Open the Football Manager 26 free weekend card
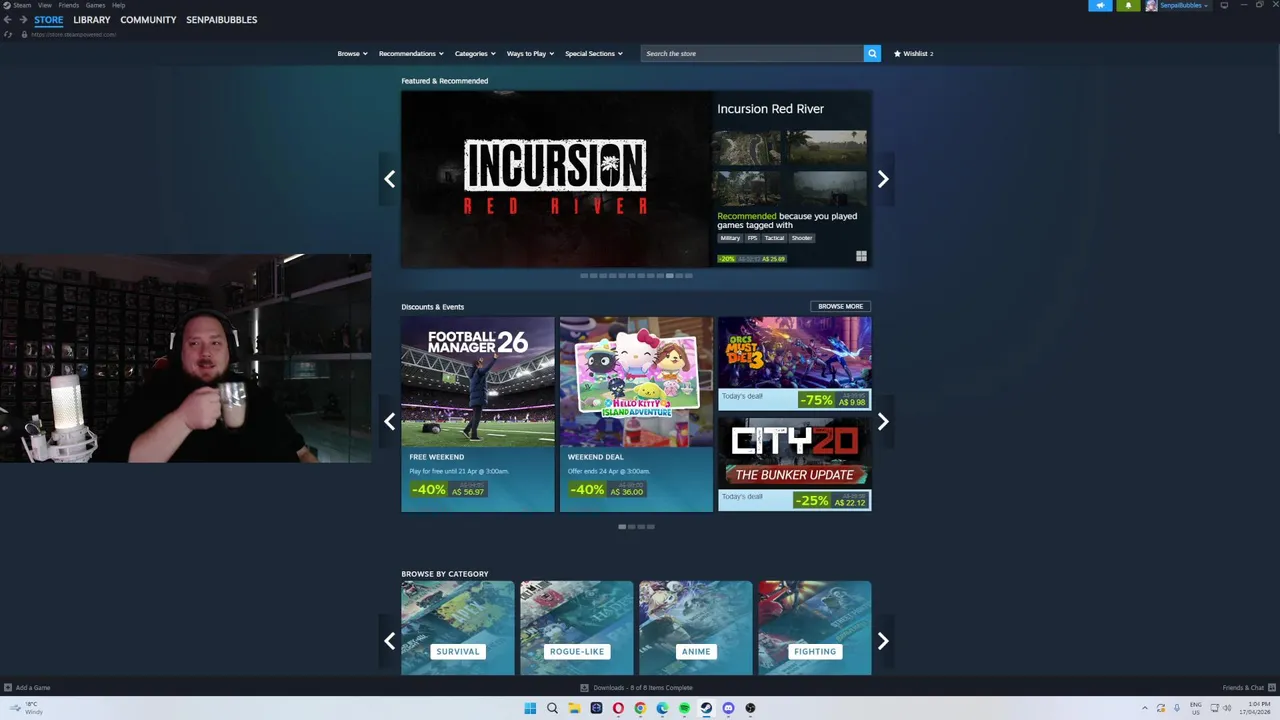Image resolution: width=1280 pixels, height=720 pixels. pos(478,414)
